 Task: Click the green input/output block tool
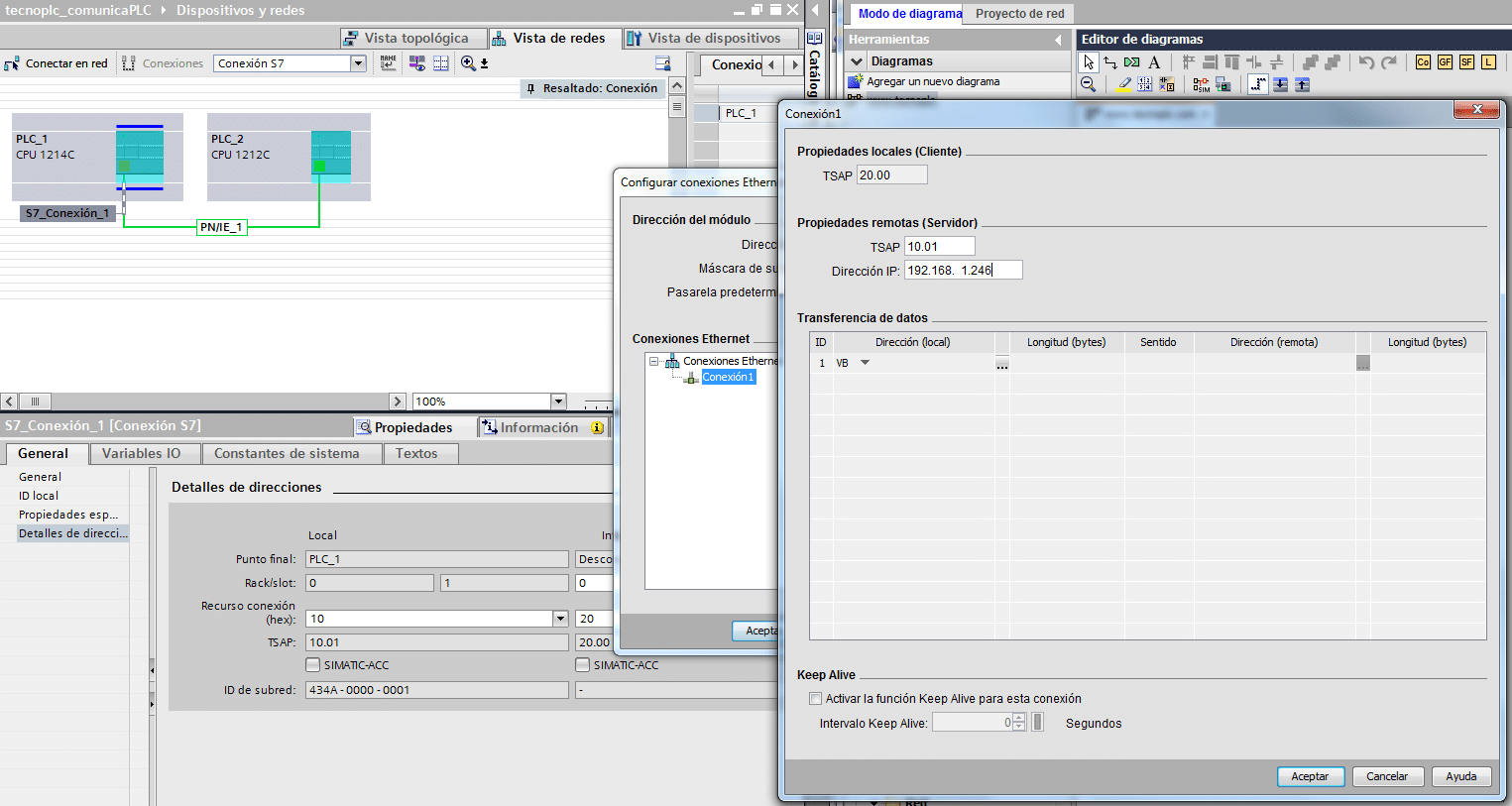(1132, 61)
